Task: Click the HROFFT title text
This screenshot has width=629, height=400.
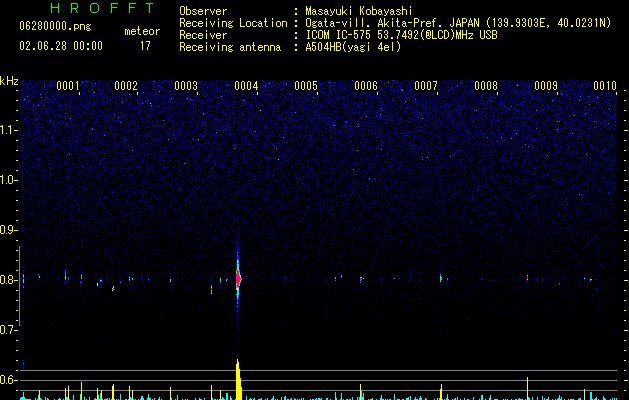Action: pos(103,8)
